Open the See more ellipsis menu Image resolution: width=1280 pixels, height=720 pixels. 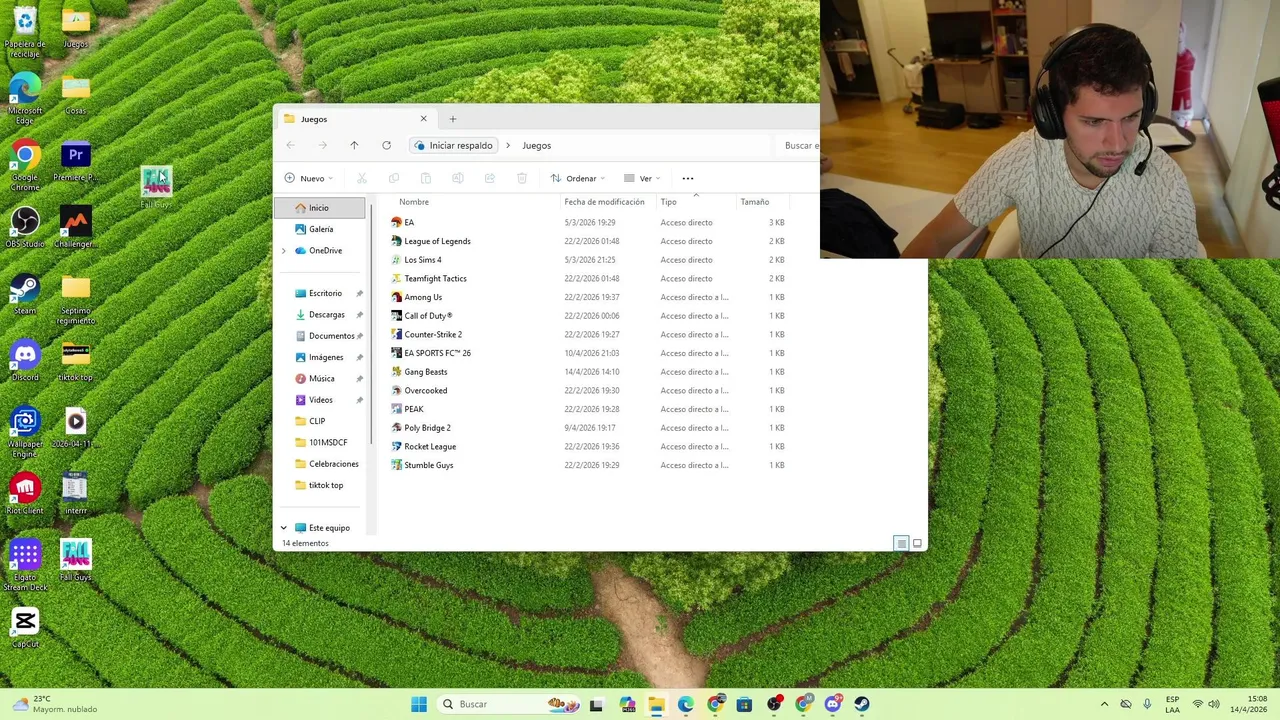pyautogui.click(x=688, y=178)
